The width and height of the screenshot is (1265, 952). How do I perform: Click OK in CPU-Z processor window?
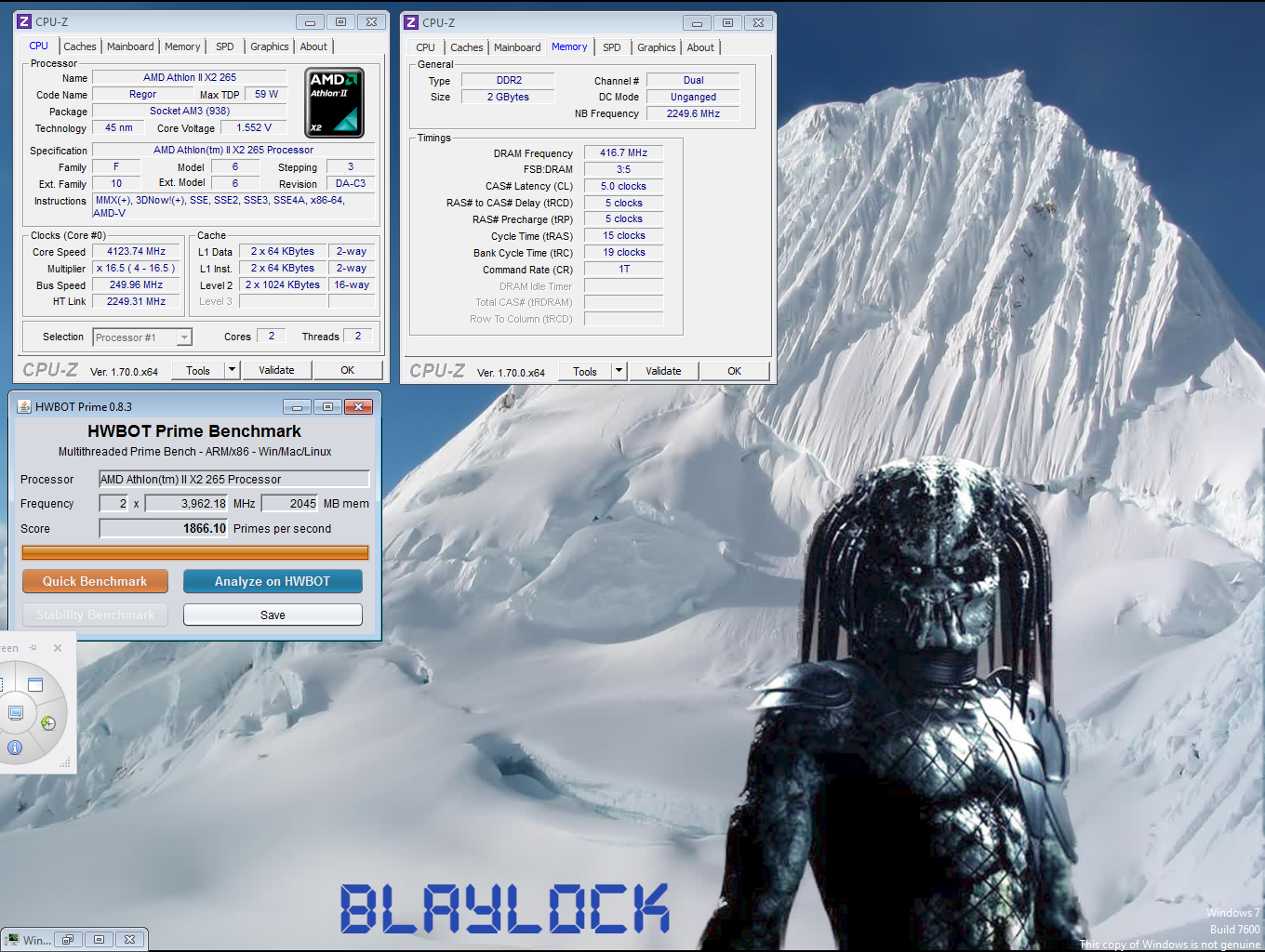point(348,370)
